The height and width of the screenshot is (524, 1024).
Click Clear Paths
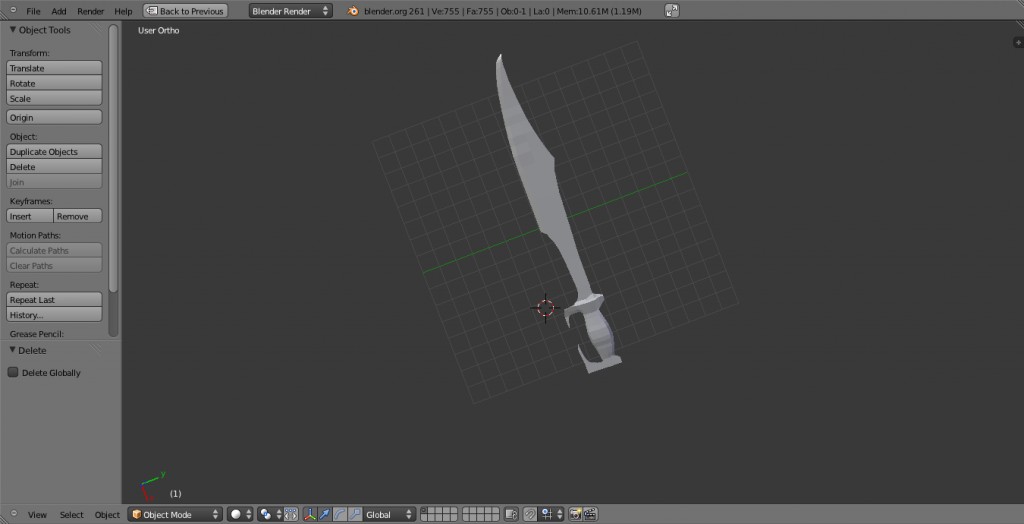pos(54,265)
